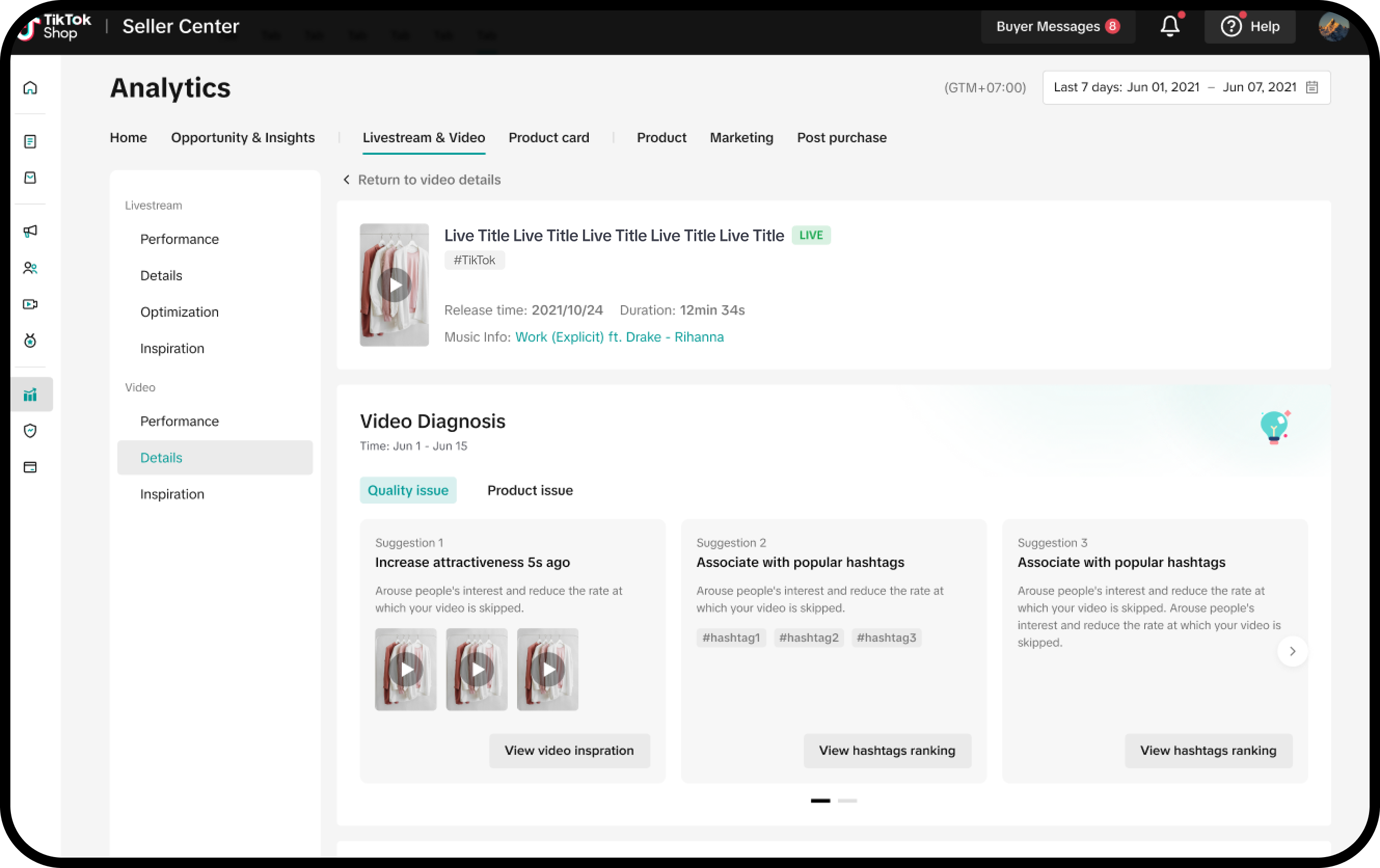Open the megaphone promotions icon in sidebar
This screenshot has width=1380, height=868.
coord(31,232)
